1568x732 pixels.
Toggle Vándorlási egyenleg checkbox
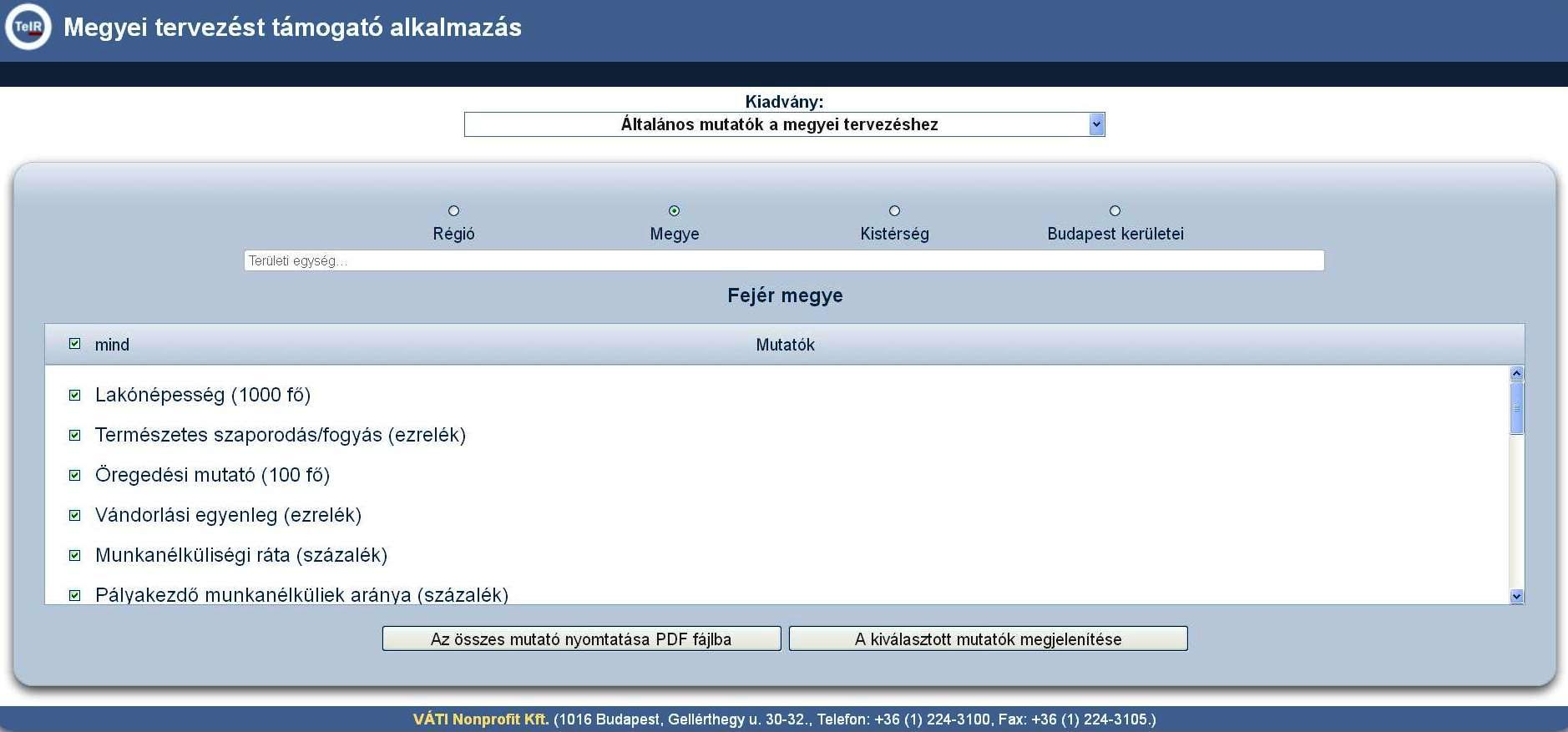click(x=75, y=515)
